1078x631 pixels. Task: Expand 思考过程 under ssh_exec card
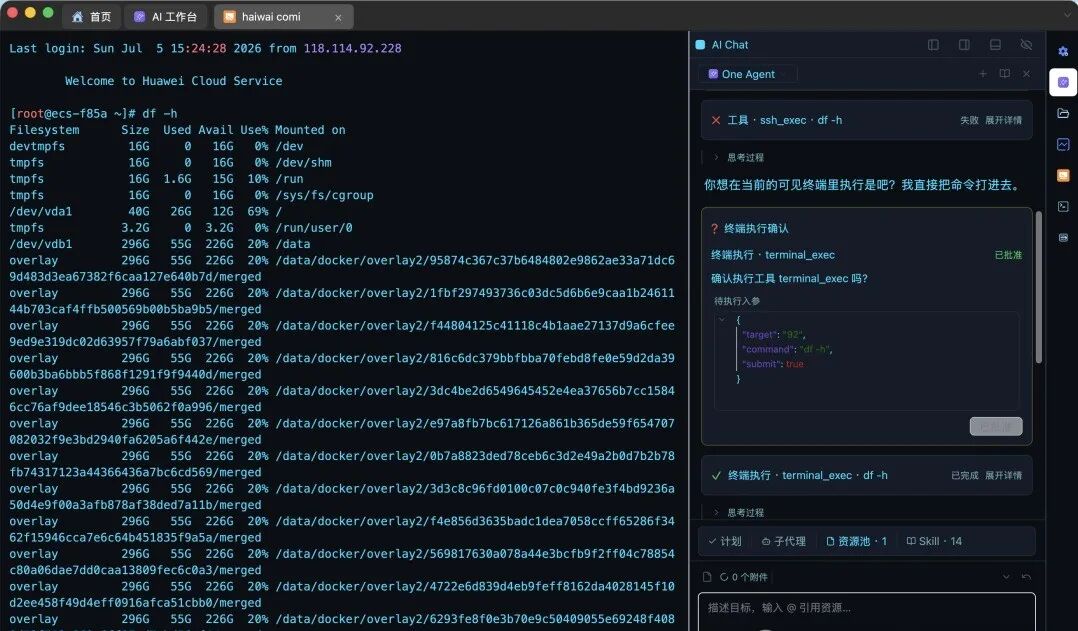tap(739, 157)
